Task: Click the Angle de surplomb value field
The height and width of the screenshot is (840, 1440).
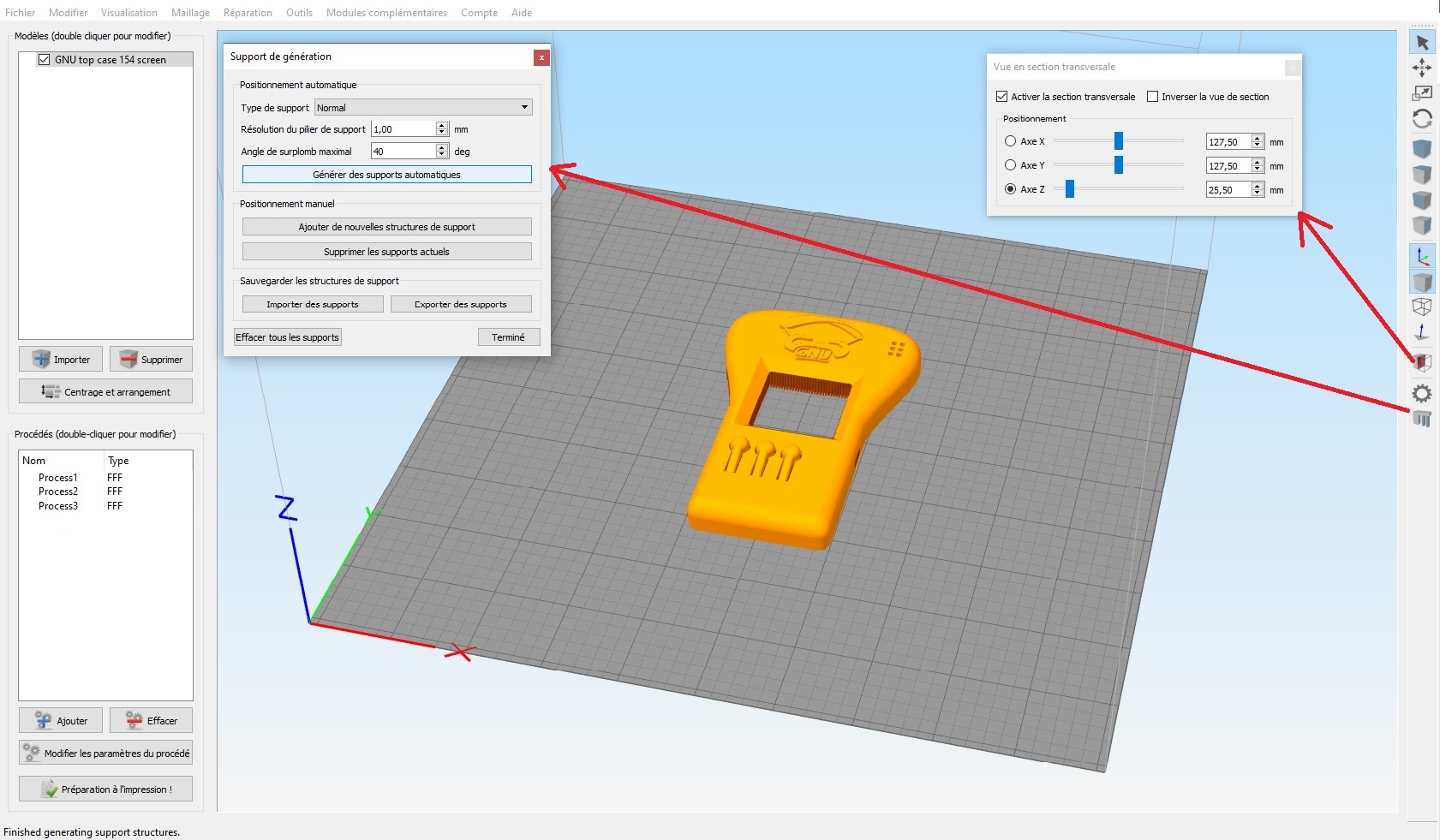Action: click(x=403, y=151)
